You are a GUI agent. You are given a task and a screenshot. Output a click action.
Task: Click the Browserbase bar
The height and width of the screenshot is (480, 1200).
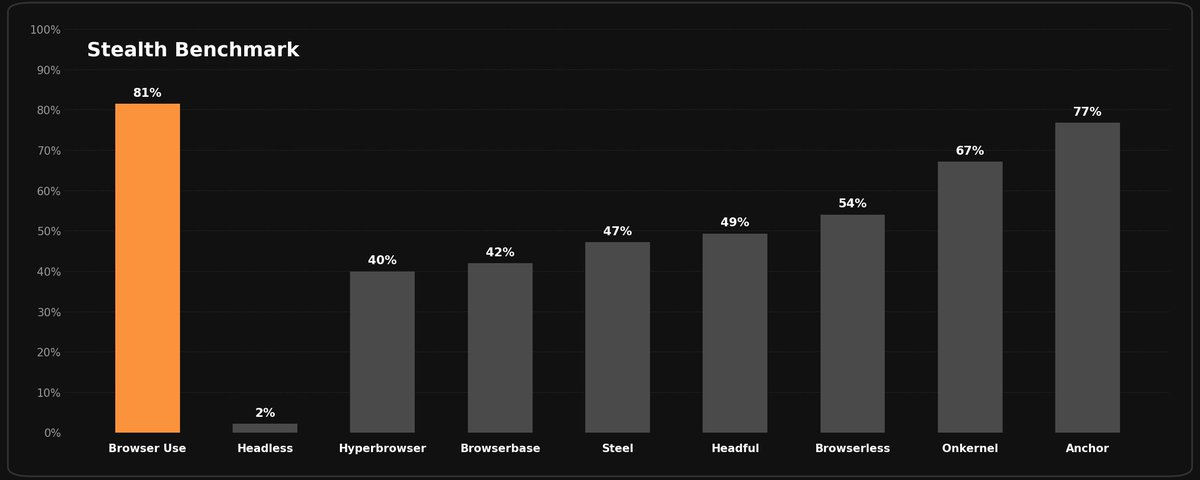[500, 348]
